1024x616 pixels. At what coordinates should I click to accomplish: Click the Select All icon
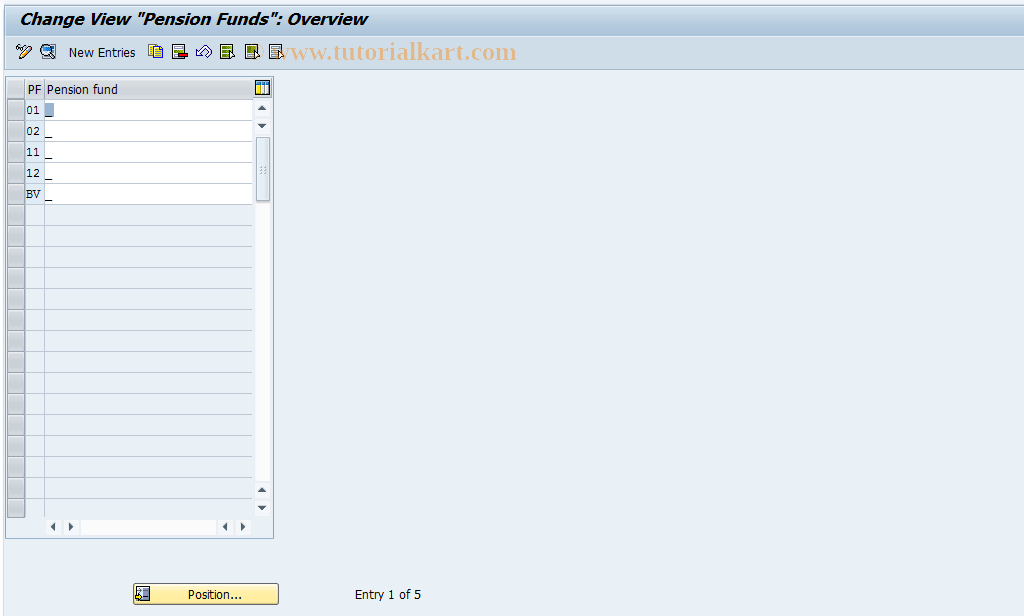(x=227, y=52)
